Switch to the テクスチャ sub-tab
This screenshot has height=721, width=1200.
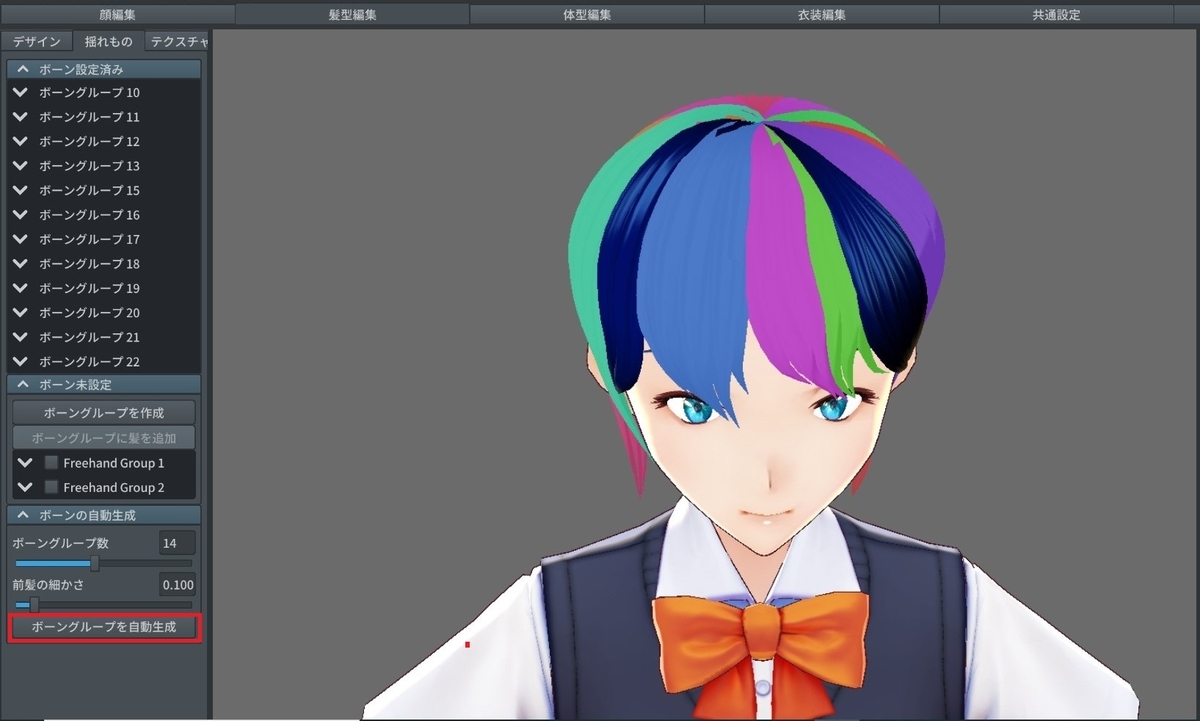pos(177,42)
